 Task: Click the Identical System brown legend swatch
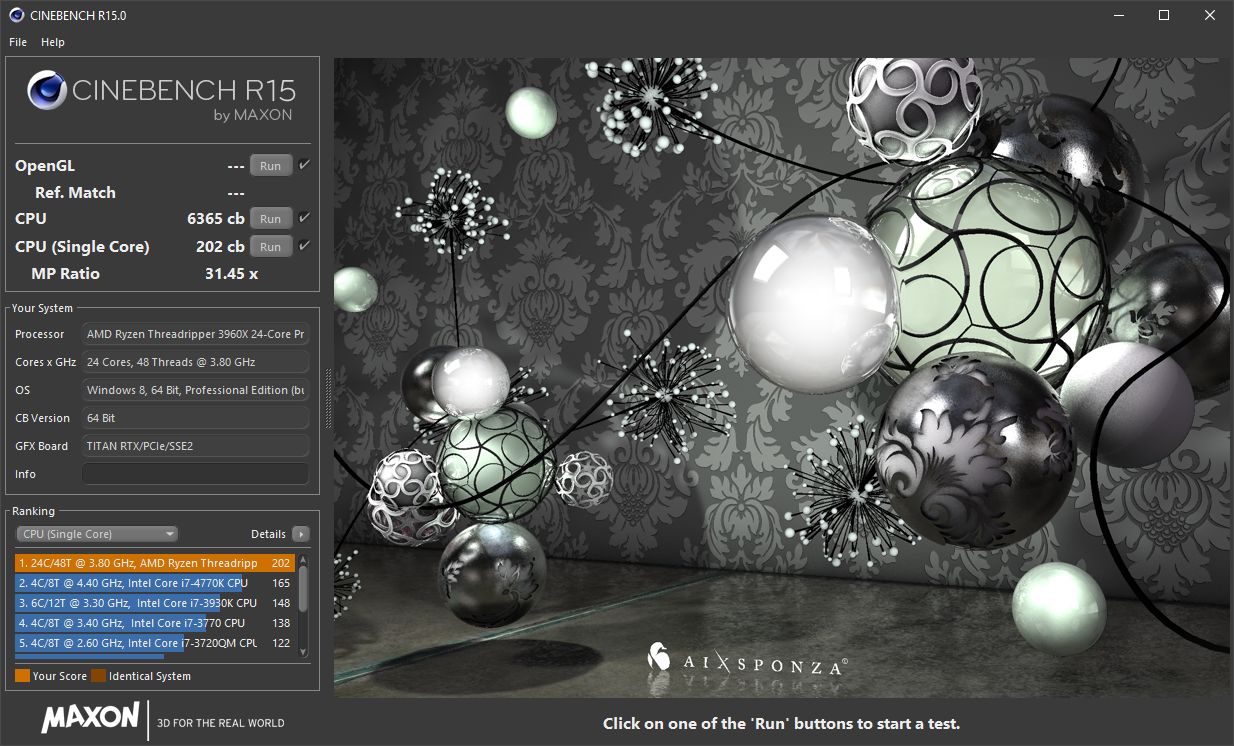pyautogui.click(x=97, y=675)
